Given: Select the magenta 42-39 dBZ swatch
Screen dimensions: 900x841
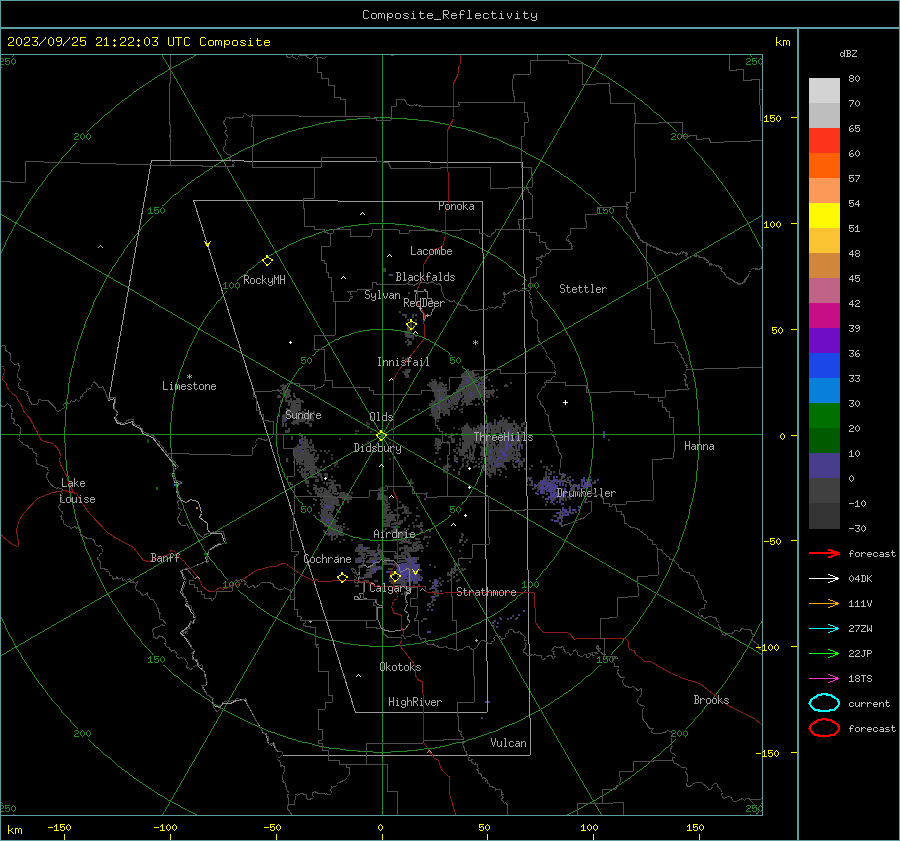Looking at the screenshot, I should tap(824, 315).
